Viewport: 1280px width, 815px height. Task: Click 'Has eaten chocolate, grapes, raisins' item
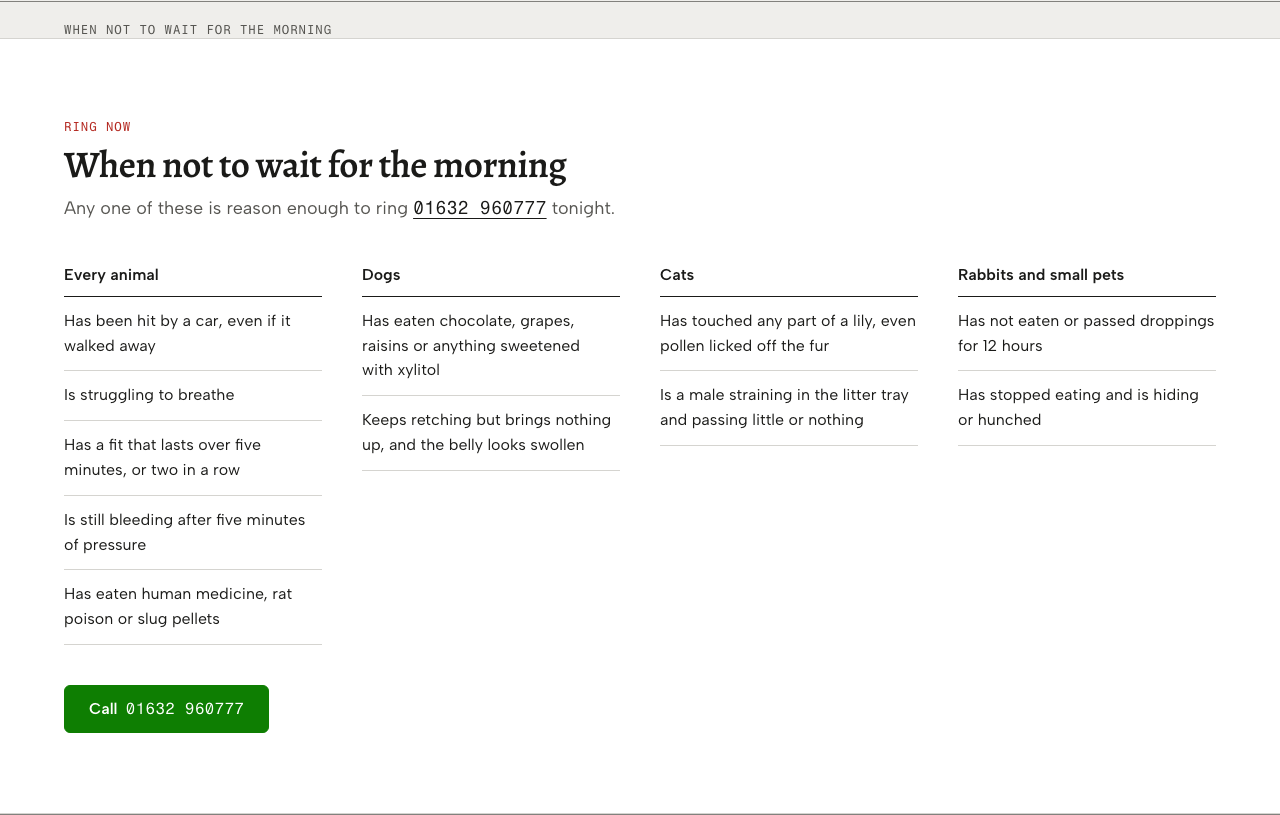491,346
